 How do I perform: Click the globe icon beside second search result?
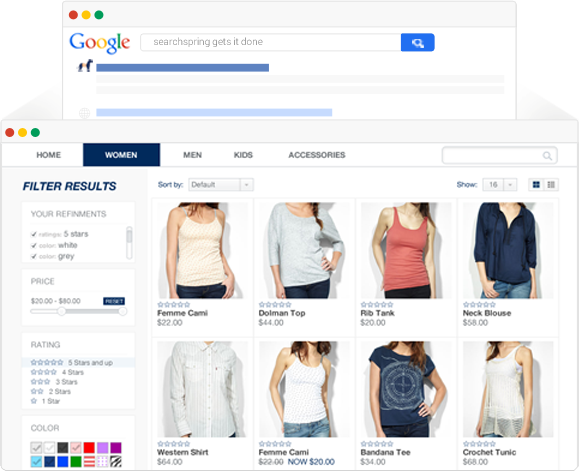pyautogui.click(x=85, y=113)
